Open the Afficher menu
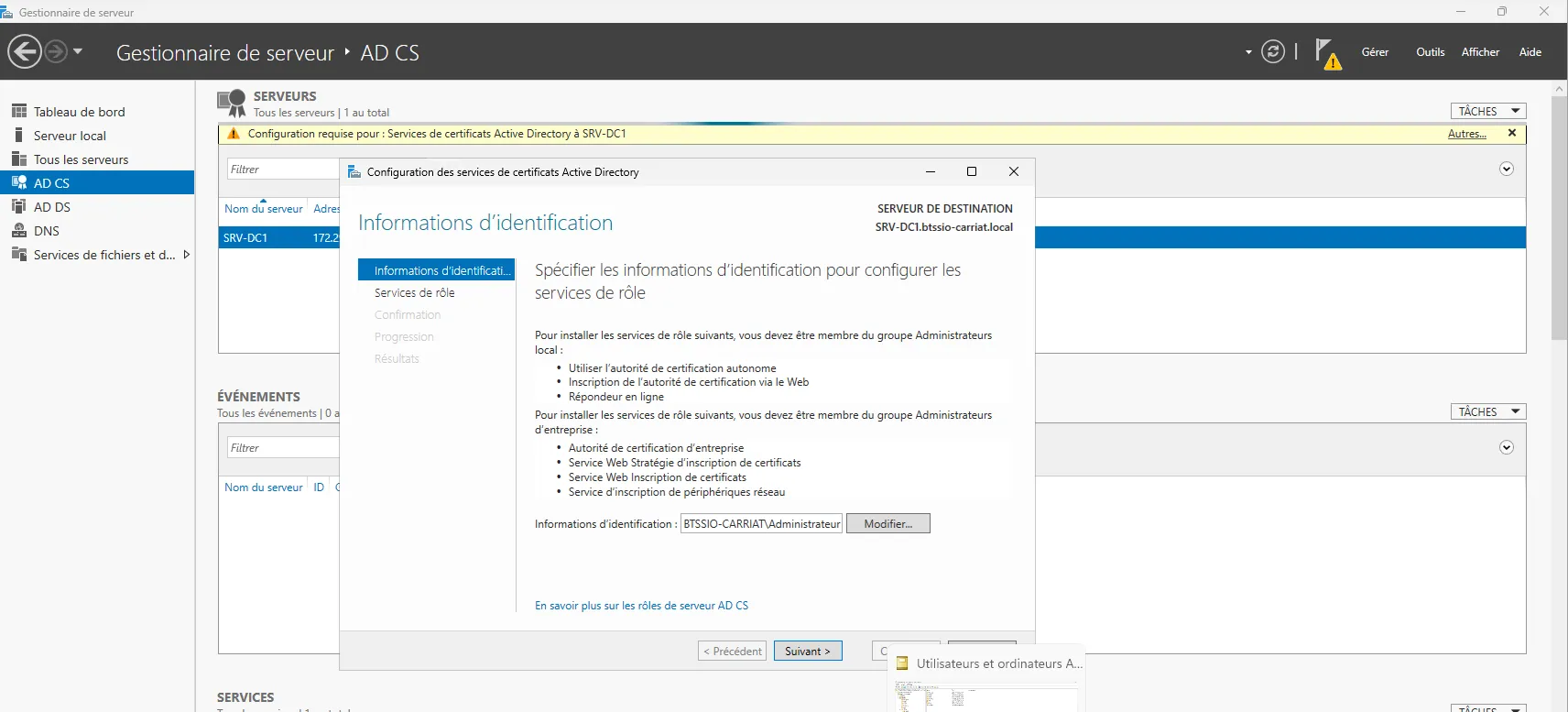Image resolution: width=1568 pixels, height=712 pixels. click(x=1480, y=52)
